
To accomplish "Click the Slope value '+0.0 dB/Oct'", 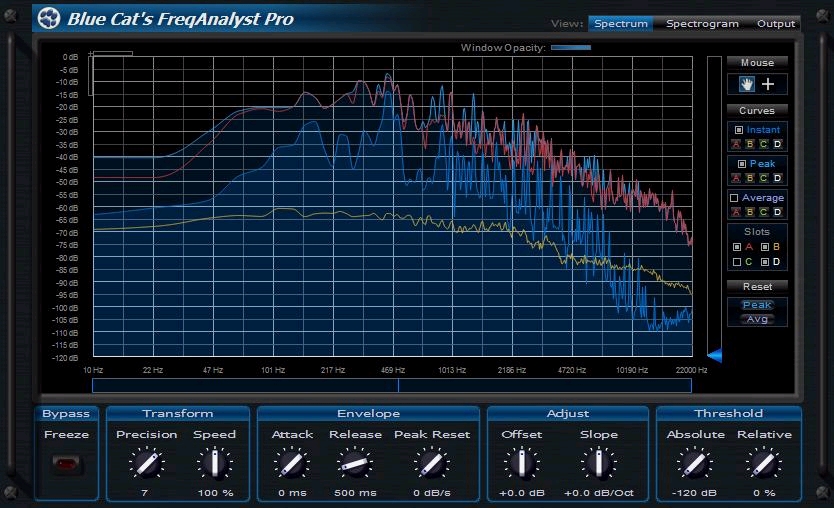I will pos(599,493).
